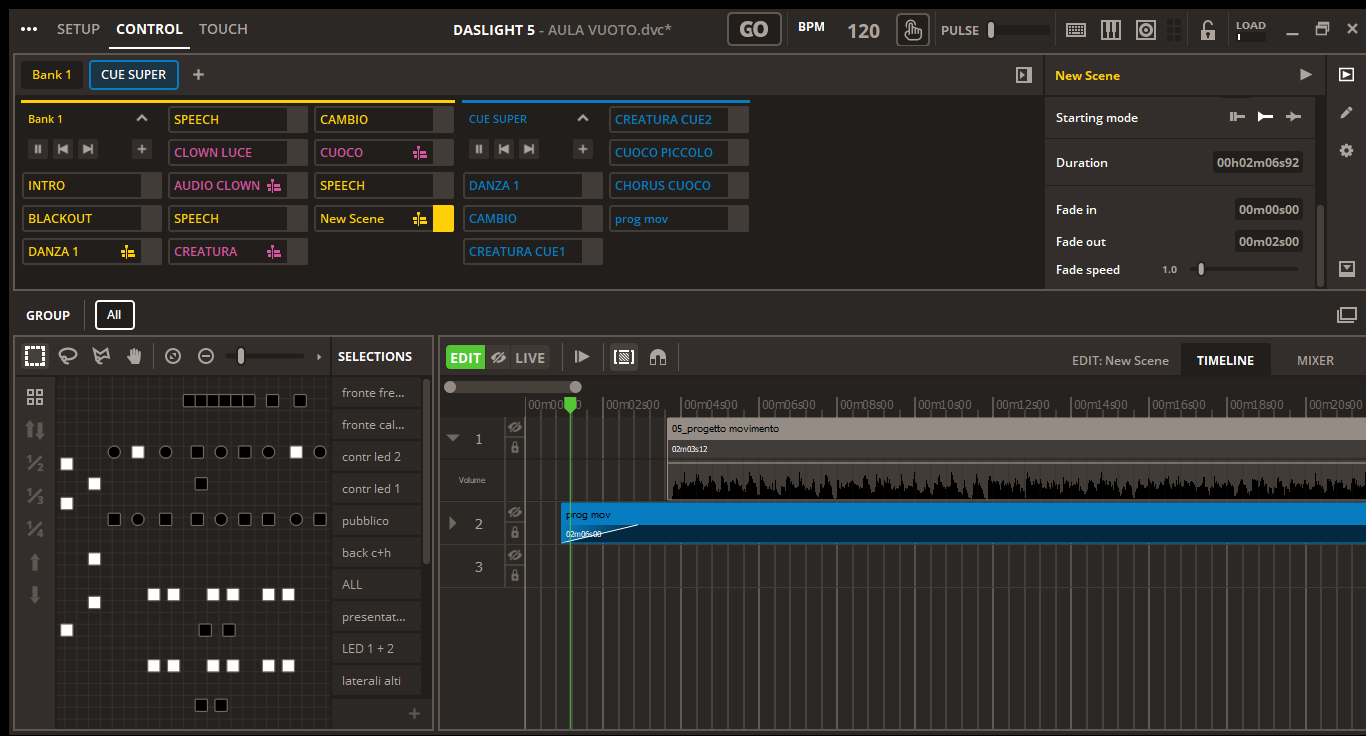The width and height of the screenshot is (1366, 736).
Task: Select the All group button
Action: [114, 315]
